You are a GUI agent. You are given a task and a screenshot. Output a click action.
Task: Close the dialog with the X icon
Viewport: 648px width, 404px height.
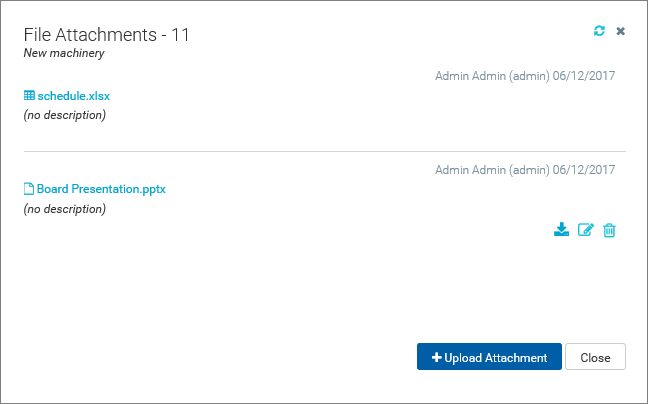pyautogui.click(x=621, y=31)
